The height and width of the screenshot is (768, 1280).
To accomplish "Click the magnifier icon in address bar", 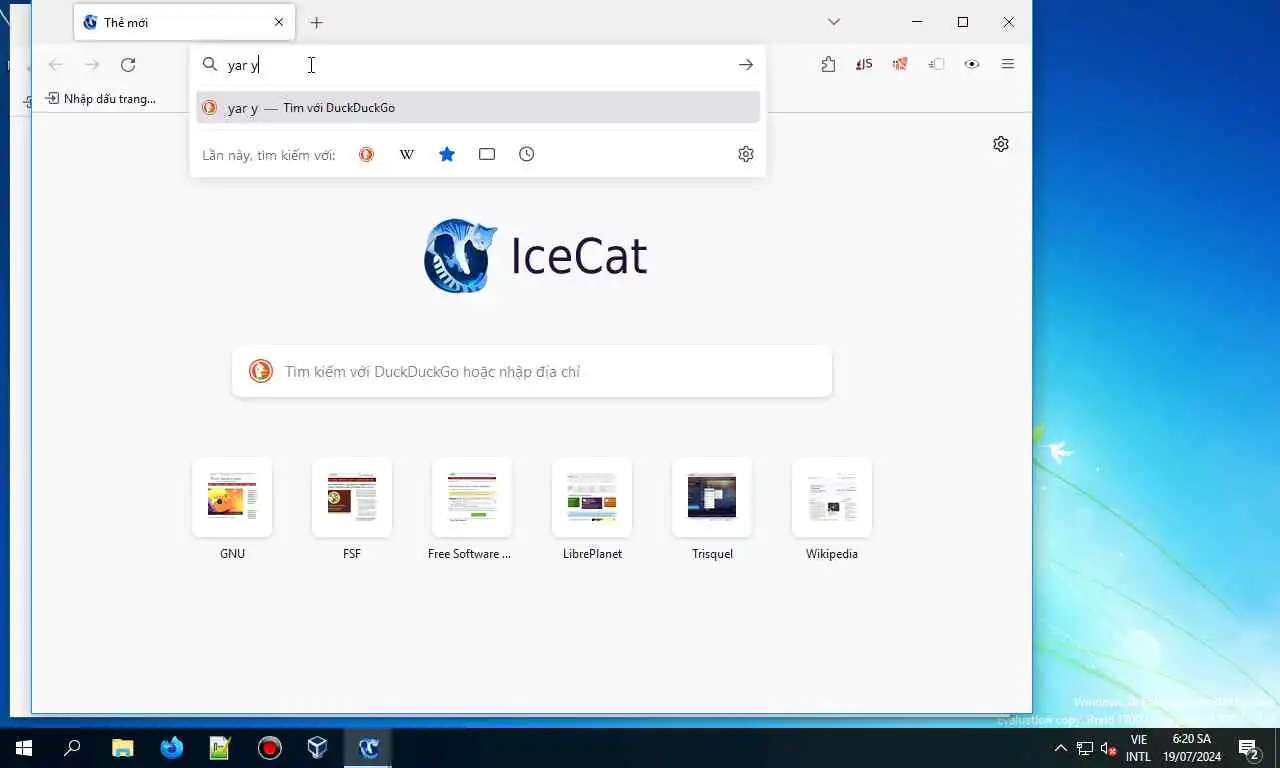I will [x=210, y=65].
